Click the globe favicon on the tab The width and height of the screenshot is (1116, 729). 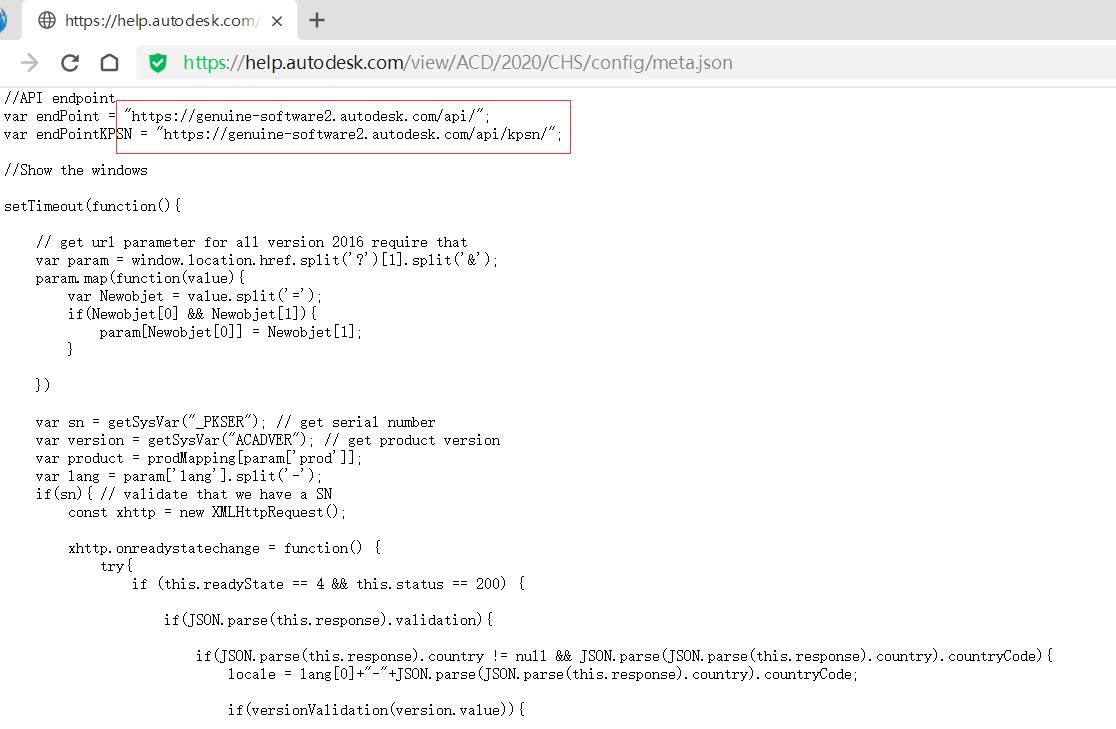[47, 21]
